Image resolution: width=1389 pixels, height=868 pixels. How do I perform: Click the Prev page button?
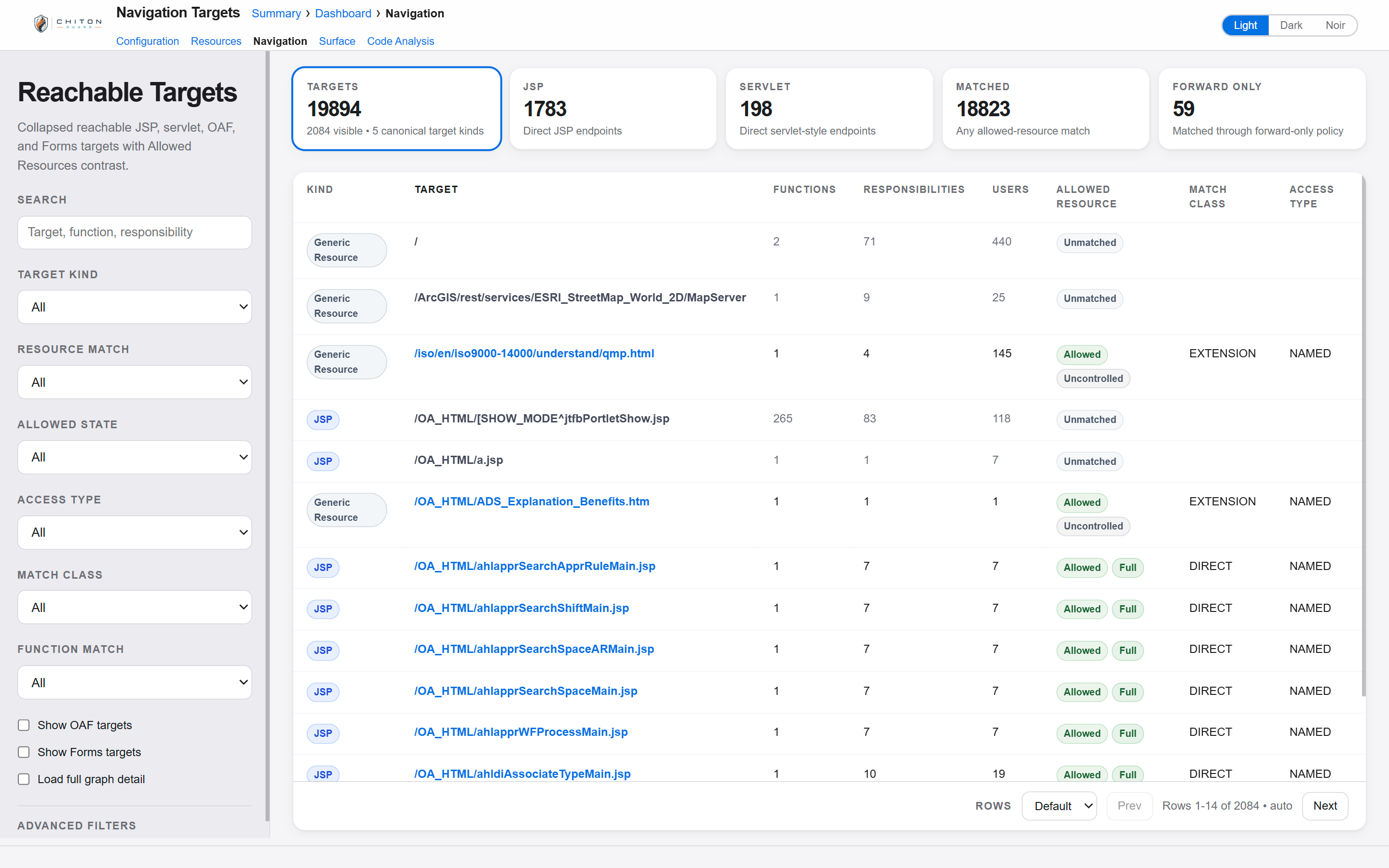(x=1129, y=806)
